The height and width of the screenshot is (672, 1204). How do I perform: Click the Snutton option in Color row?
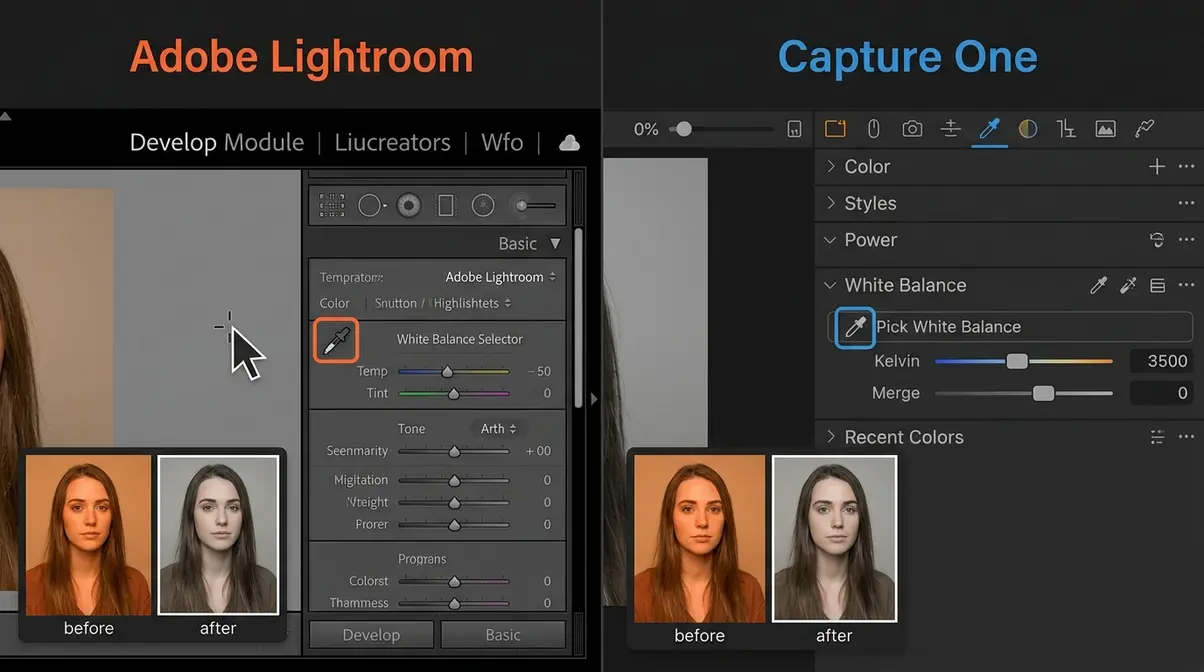[396, 303]
